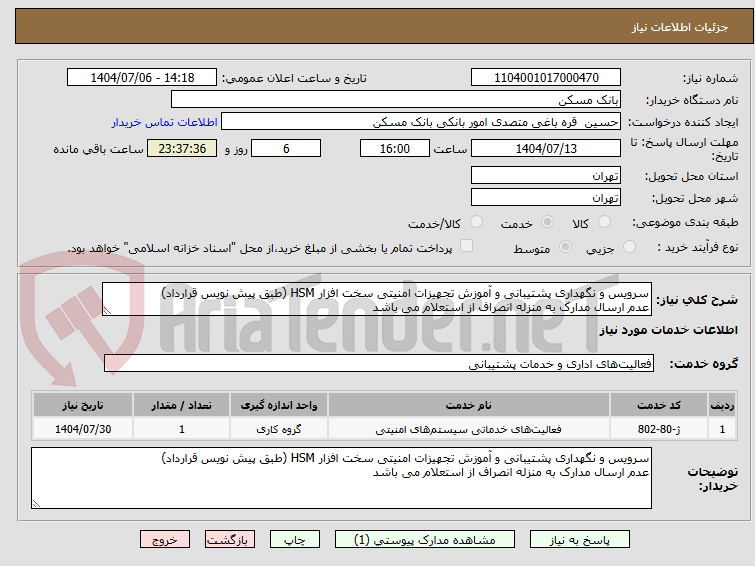755x566 pixels.
Task: Select the کالا/خدمت radio button
Action: tap(476, 222)
